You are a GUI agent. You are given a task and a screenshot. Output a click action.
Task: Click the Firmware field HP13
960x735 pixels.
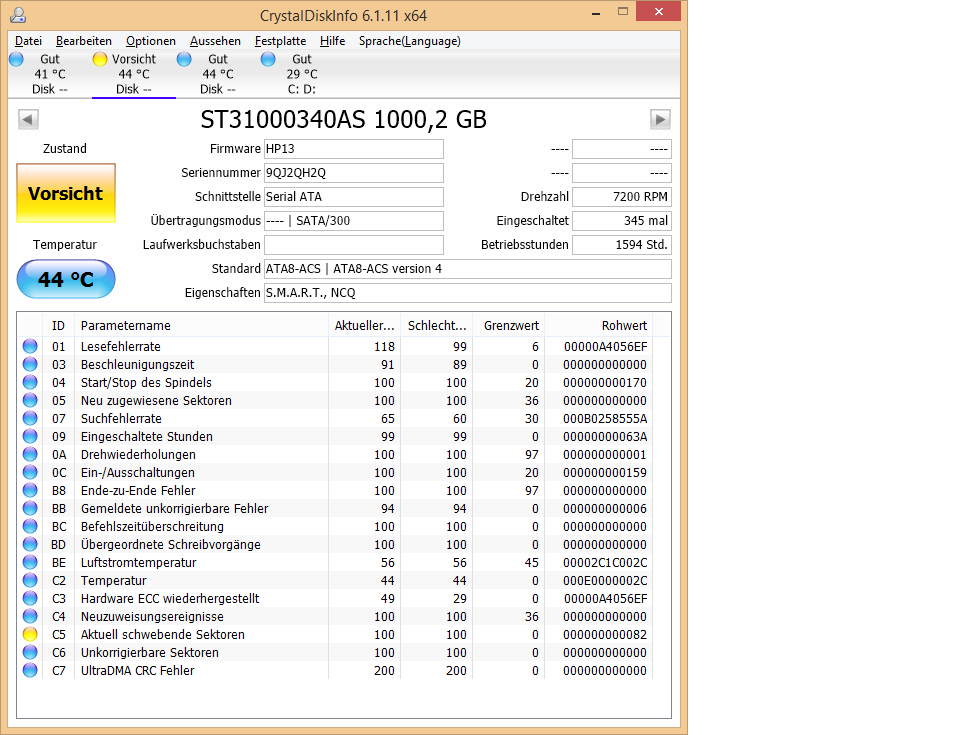(x=353, y=149)
